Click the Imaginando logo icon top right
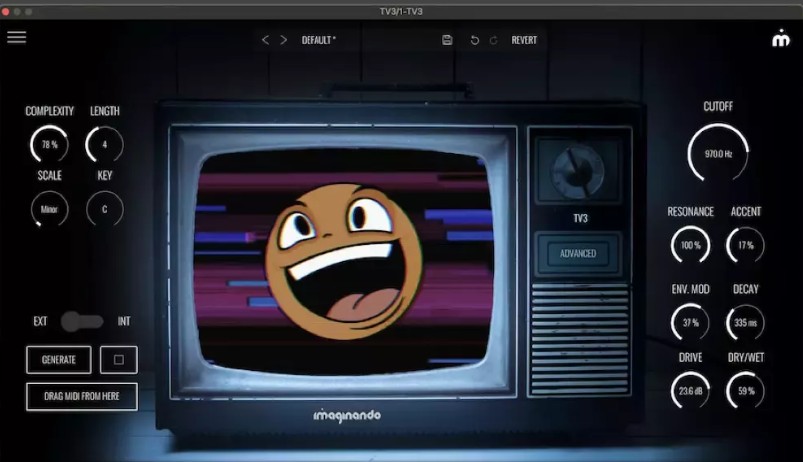The image size is (803, 462). point(780,38)
